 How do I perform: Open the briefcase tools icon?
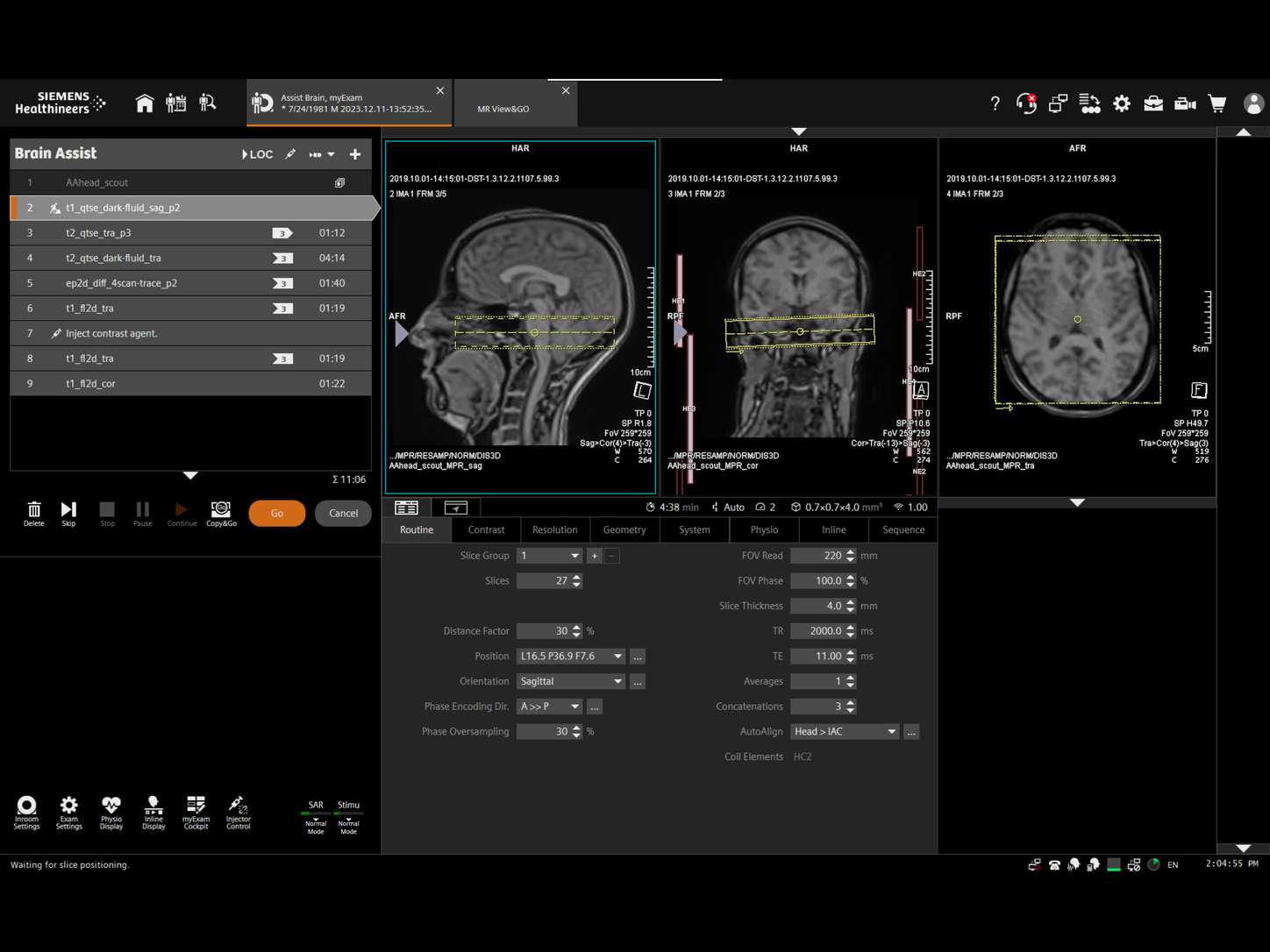tap(1153, 103)
